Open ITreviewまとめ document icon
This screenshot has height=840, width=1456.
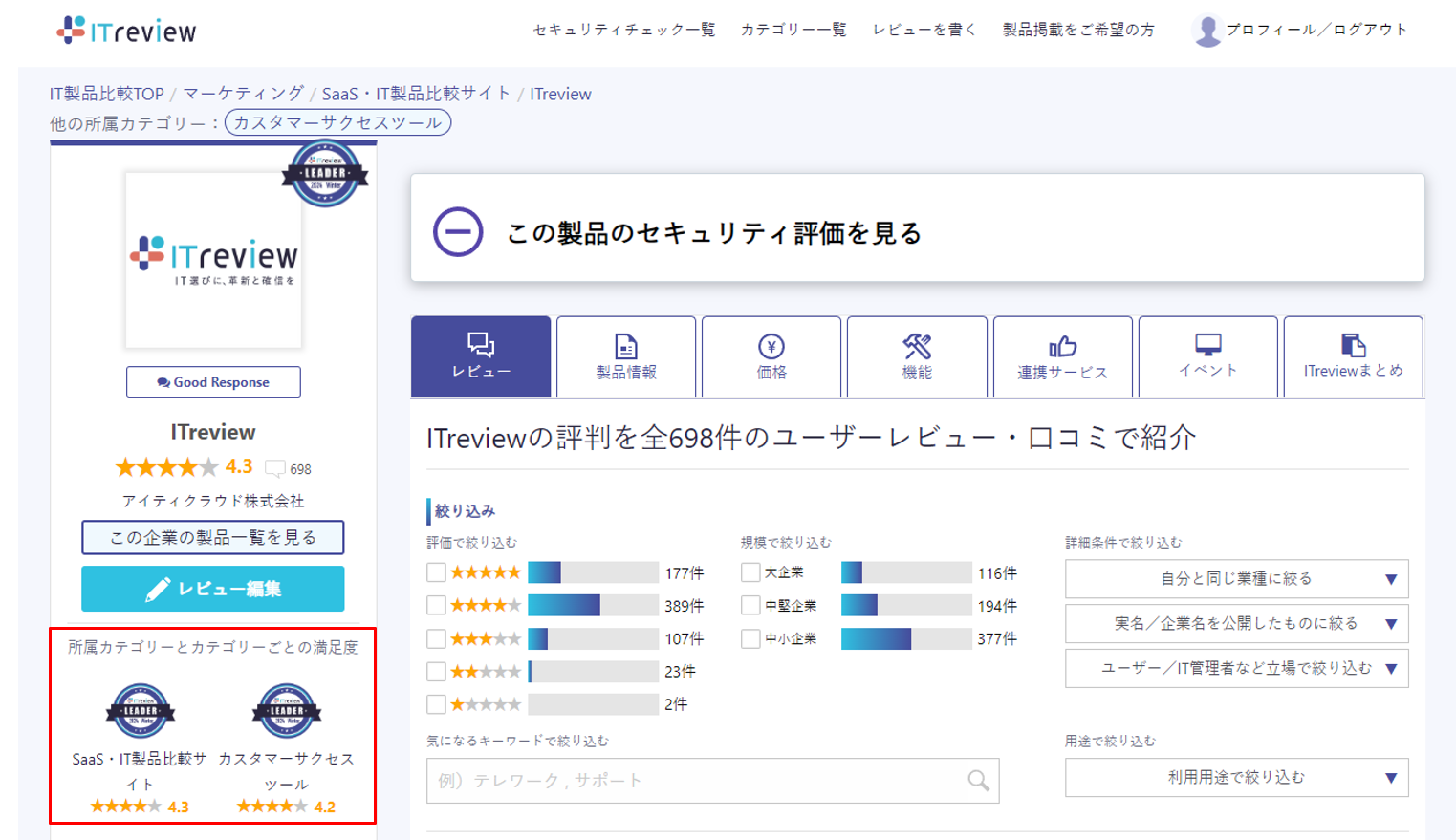click(1354, 345)
